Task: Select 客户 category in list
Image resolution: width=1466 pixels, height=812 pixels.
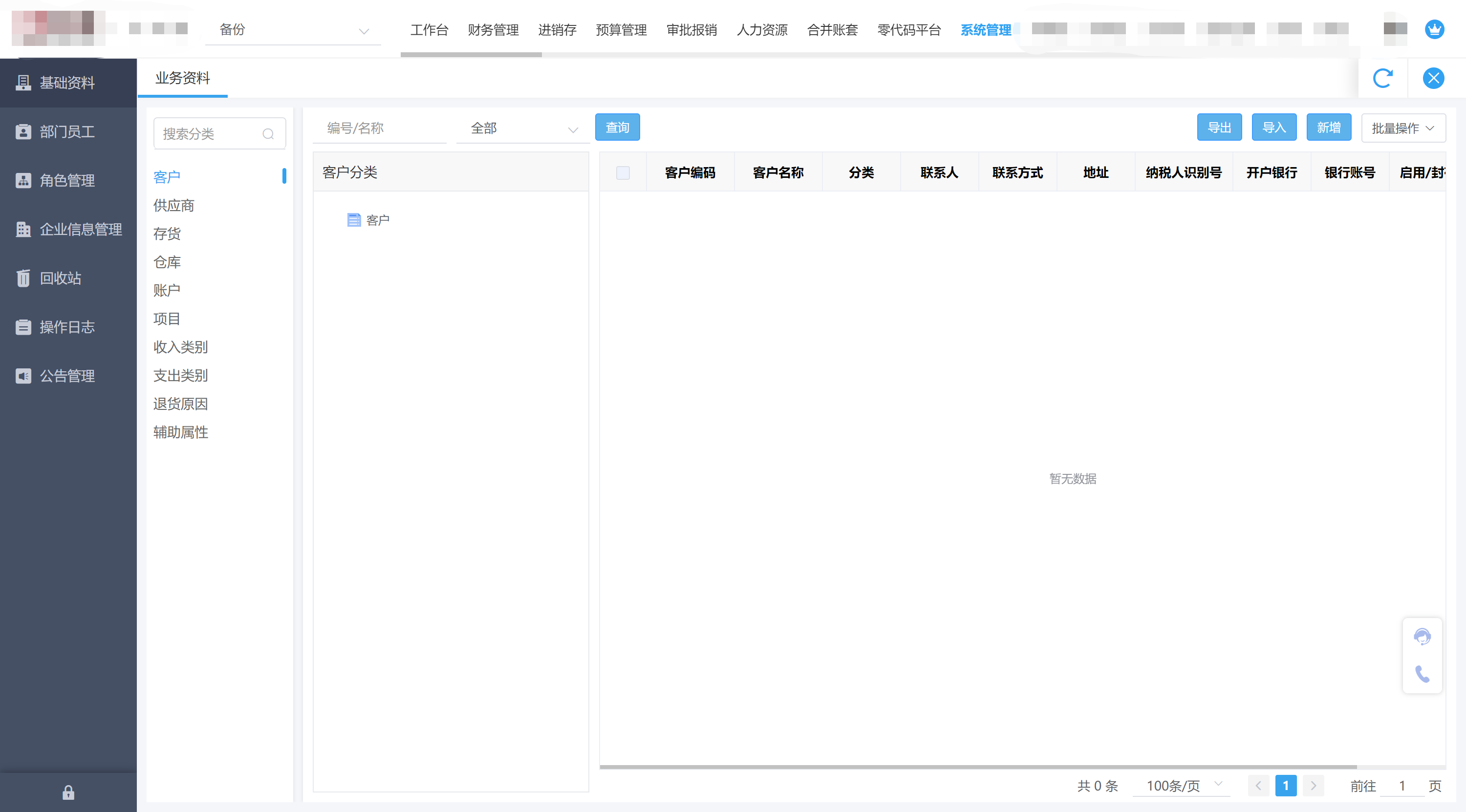Action: [167, 177]
